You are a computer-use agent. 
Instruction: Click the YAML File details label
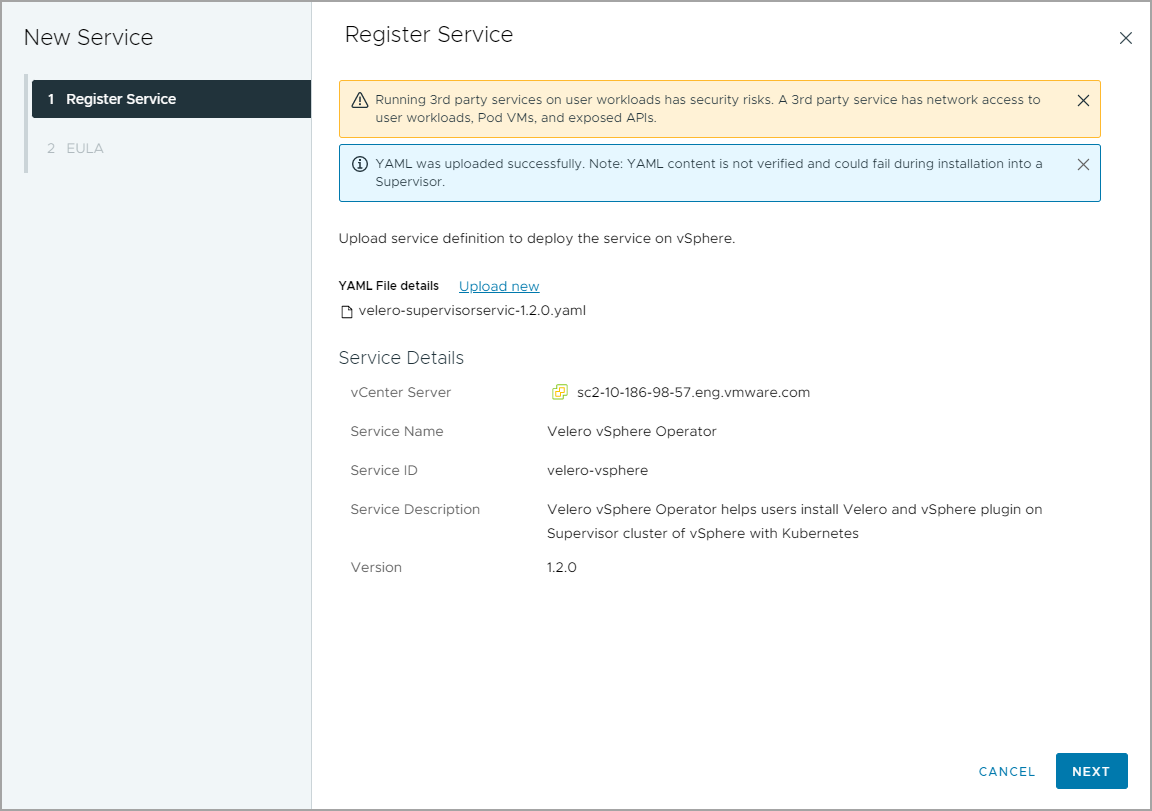coord(388,286)
